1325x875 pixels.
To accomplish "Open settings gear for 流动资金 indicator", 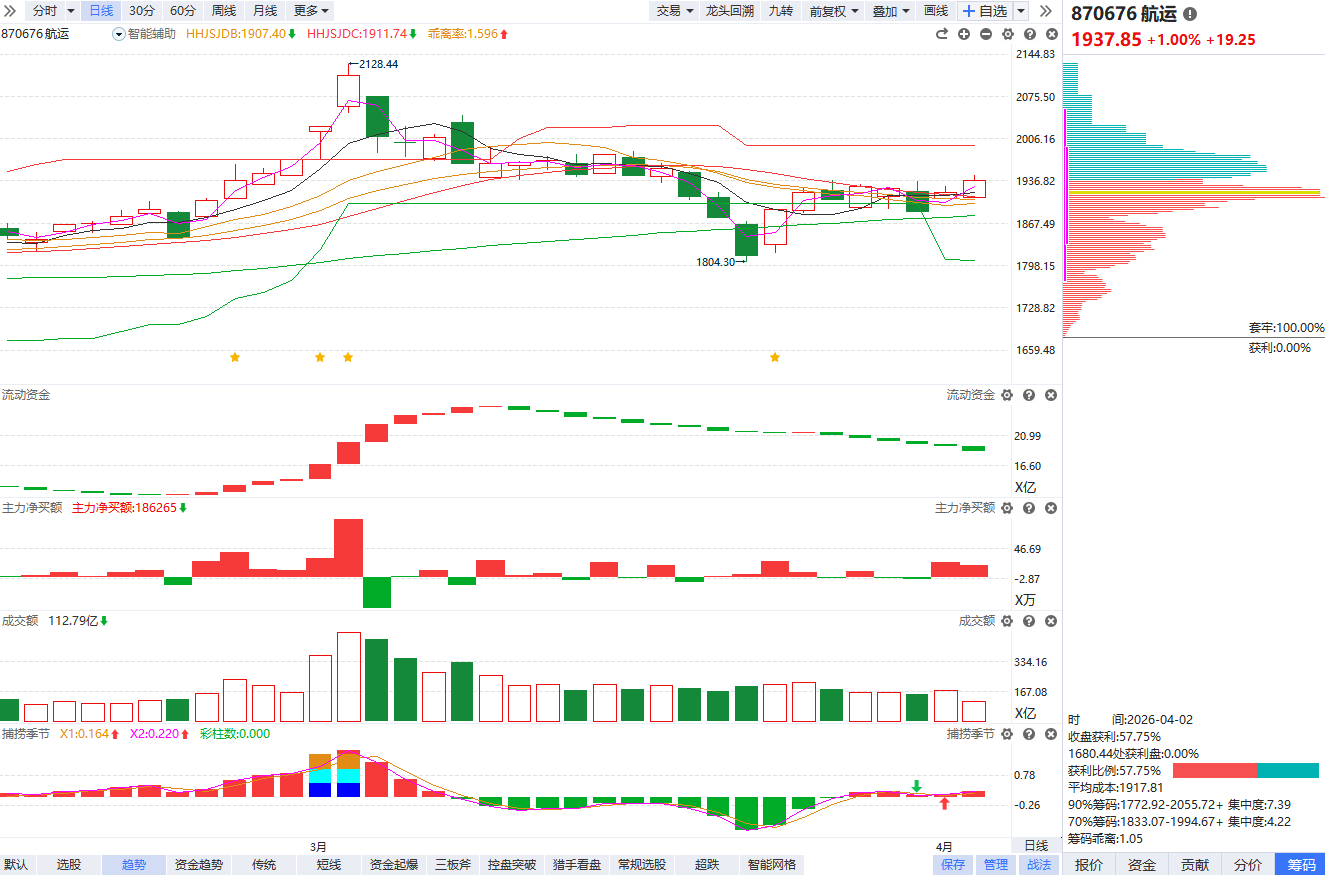I will point(1007,396).
